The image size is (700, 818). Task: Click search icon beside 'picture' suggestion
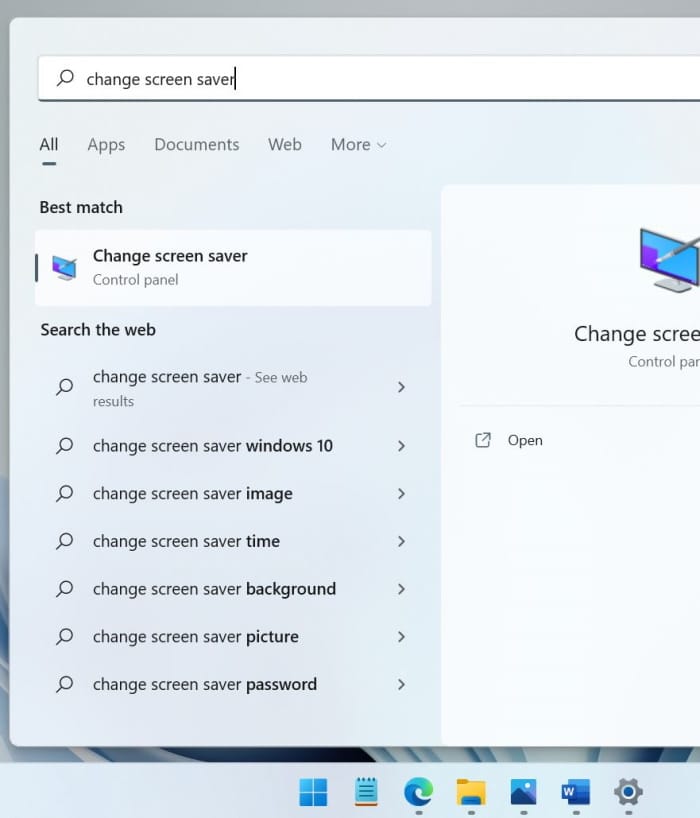pos(65,636)
